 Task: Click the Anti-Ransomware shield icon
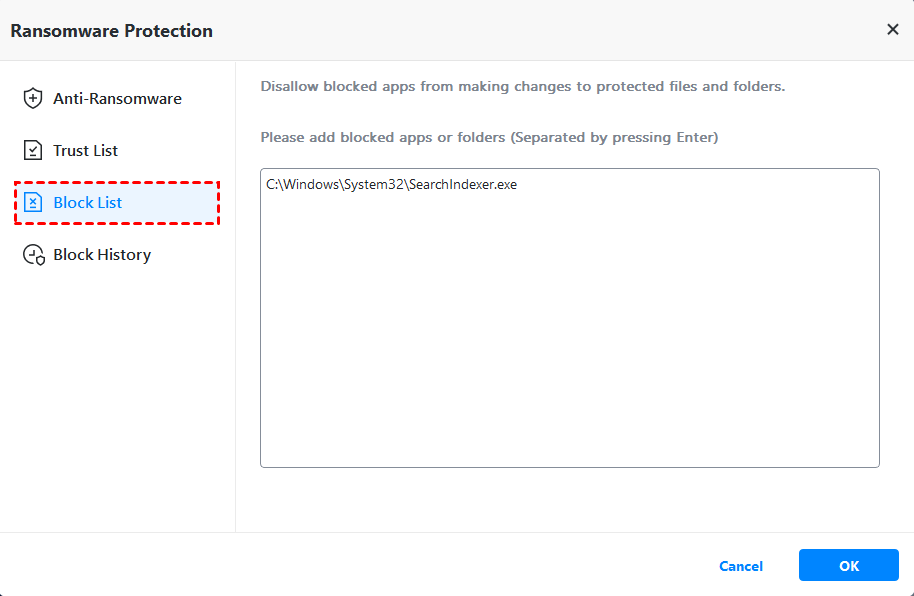coord(33,98)
